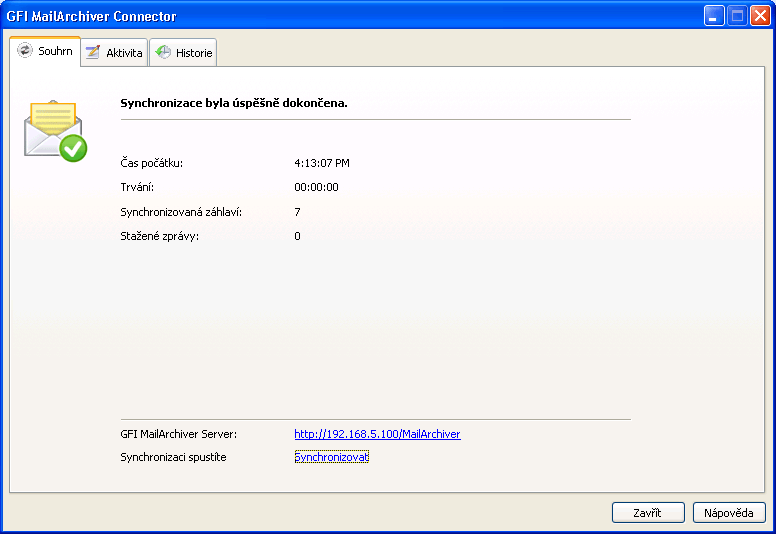
Task: Click the Souhrn tab sync icon
Action: click(25, 50)
